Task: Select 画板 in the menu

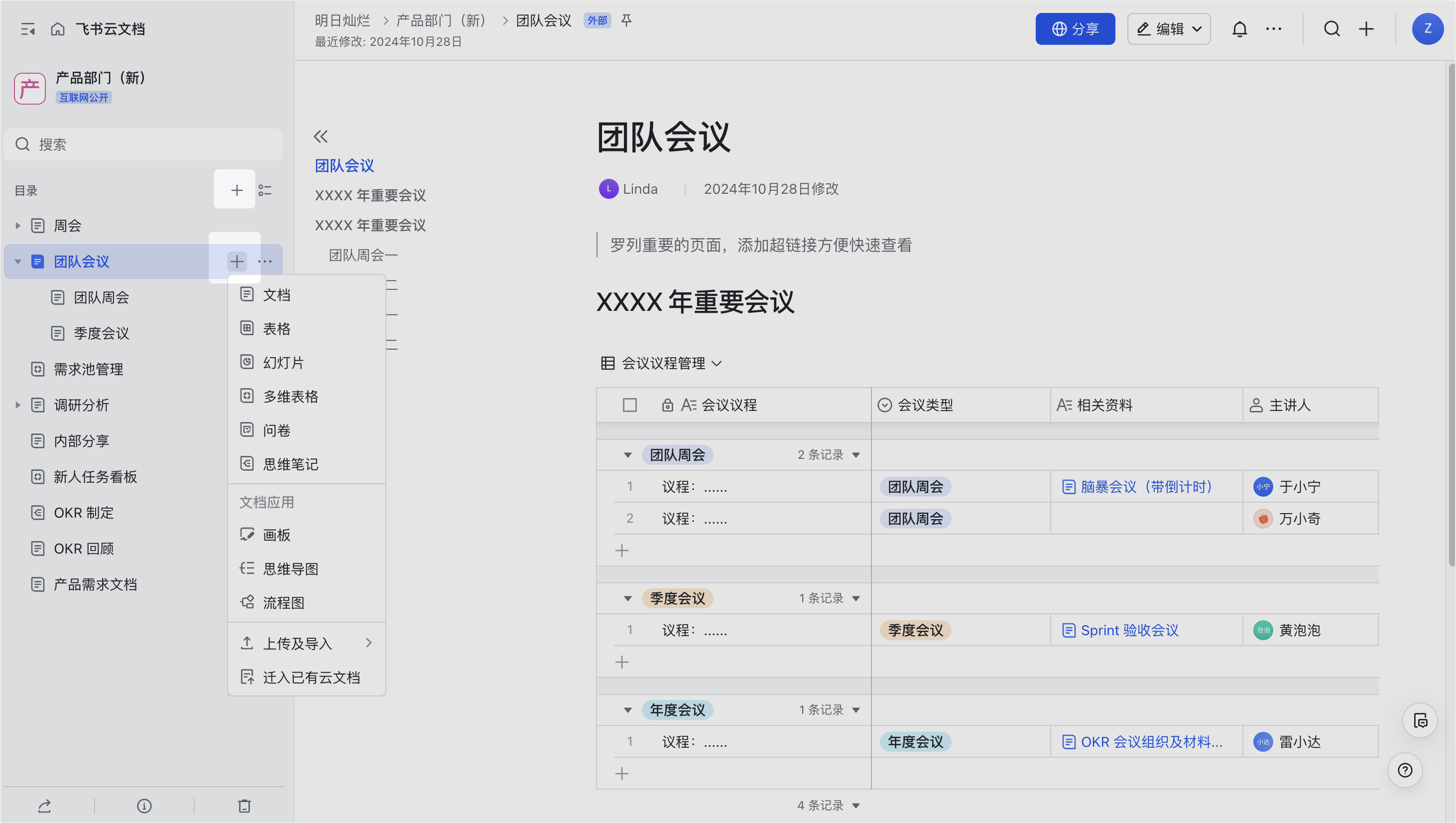Action: 307,535
